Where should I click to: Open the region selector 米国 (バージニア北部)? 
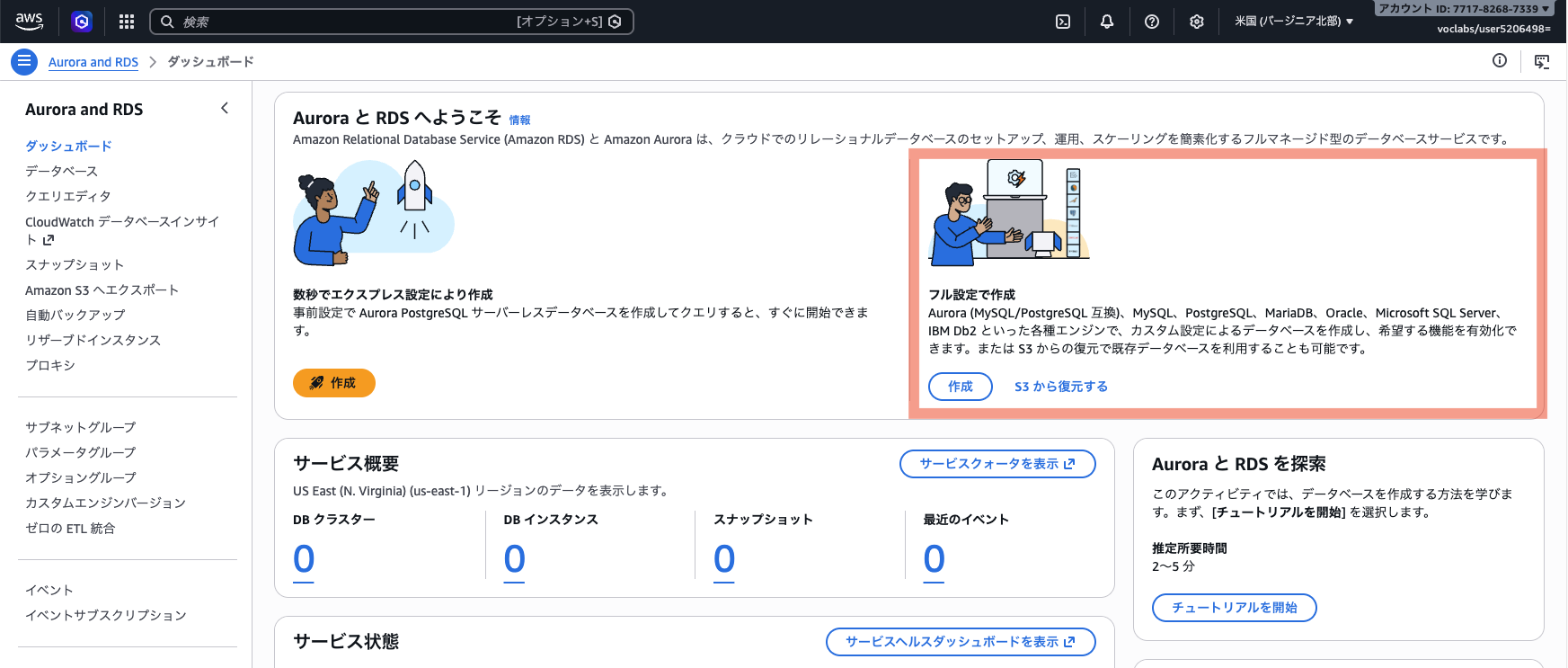[1294, 22]
